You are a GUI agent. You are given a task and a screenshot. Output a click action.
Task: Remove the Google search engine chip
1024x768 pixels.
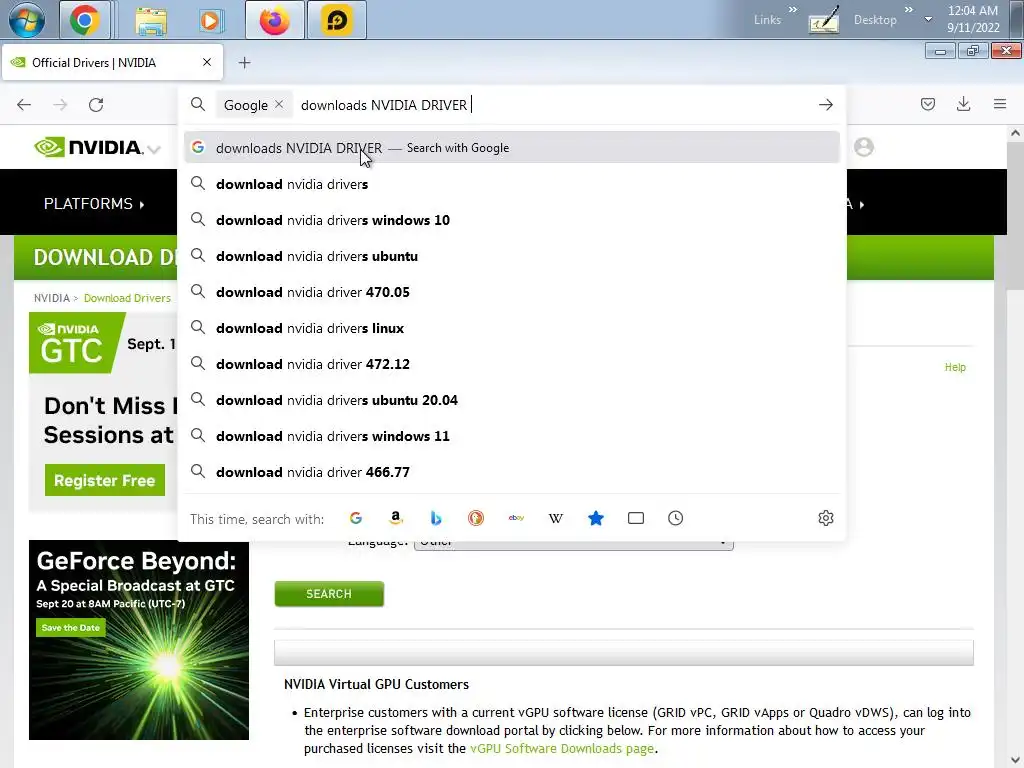click(279, 104)
